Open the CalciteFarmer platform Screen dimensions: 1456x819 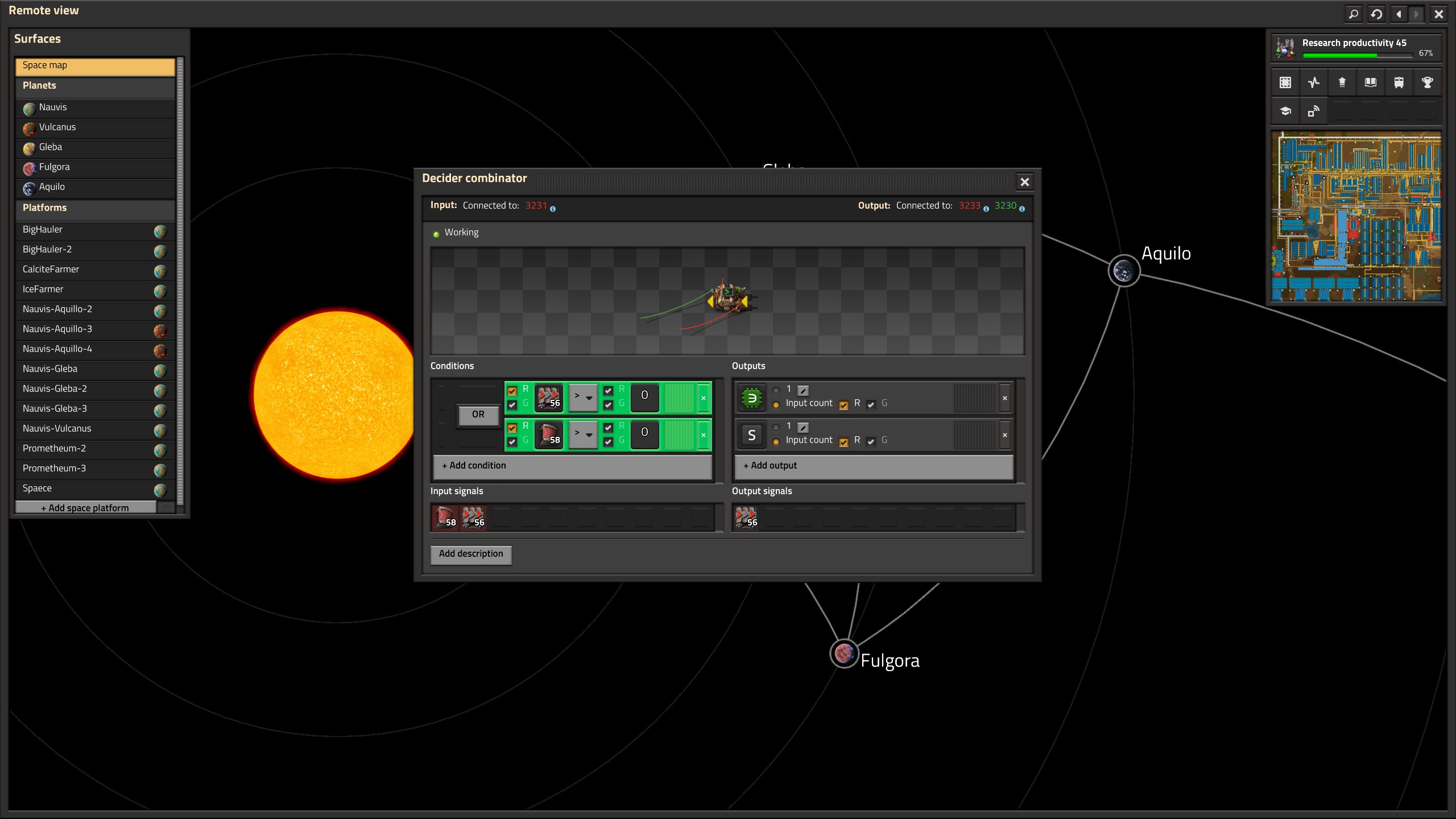pos(95,270)
